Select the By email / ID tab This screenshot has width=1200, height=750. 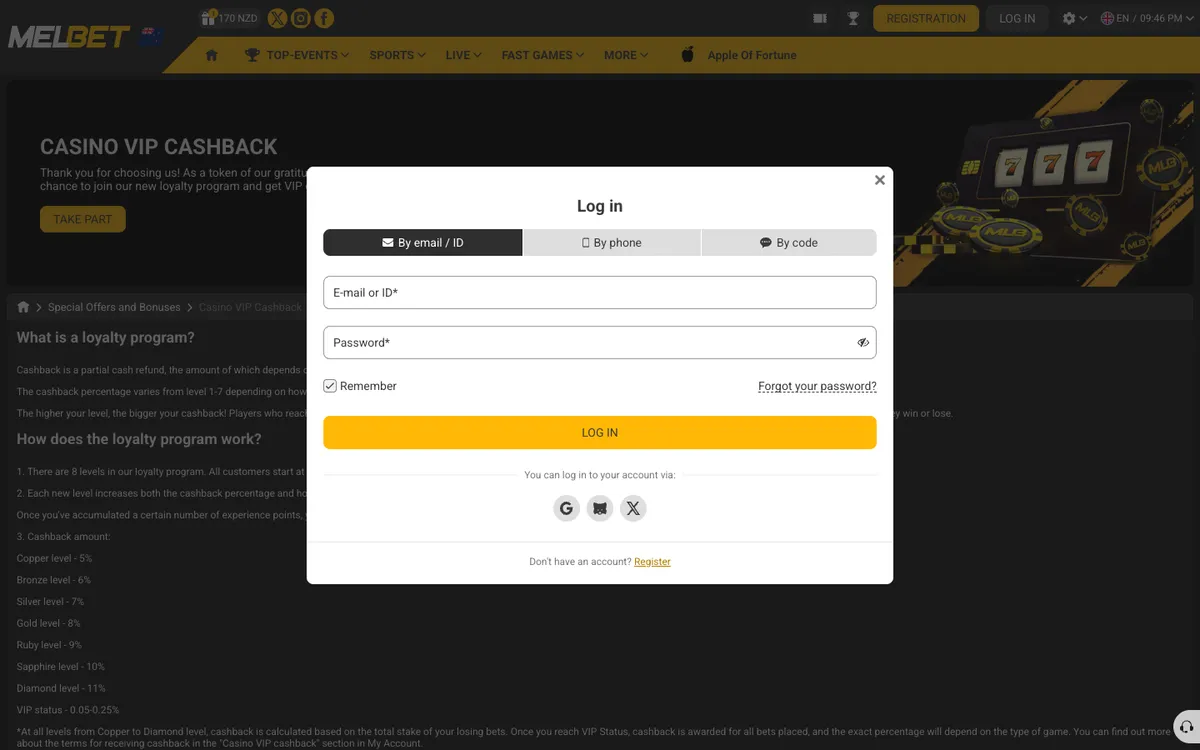point(423,242)
